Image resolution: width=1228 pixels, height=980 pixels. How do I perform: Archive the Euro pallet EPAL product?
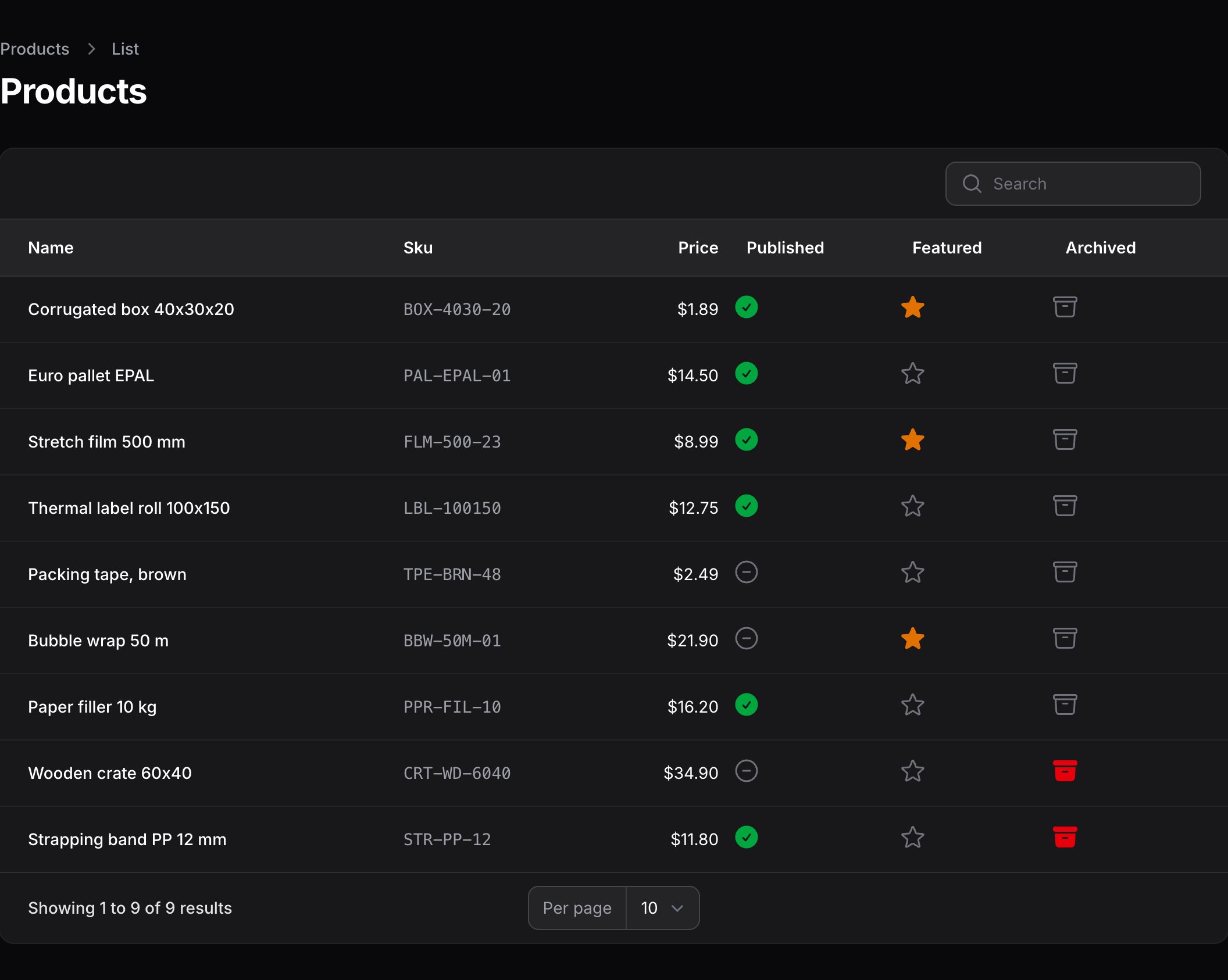[x=1065, y=374]
